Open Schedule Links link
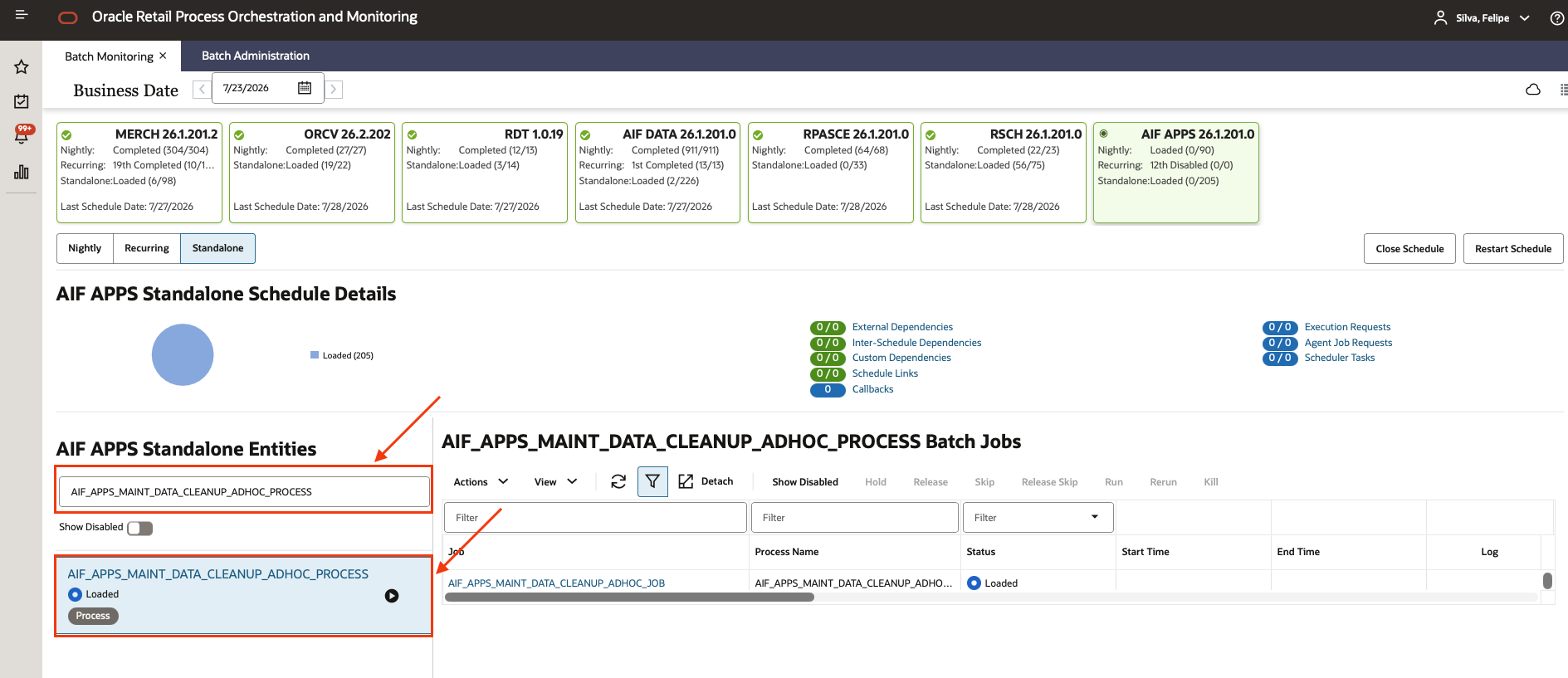Screen dimensions: 1568x678 tap(885, 373)
